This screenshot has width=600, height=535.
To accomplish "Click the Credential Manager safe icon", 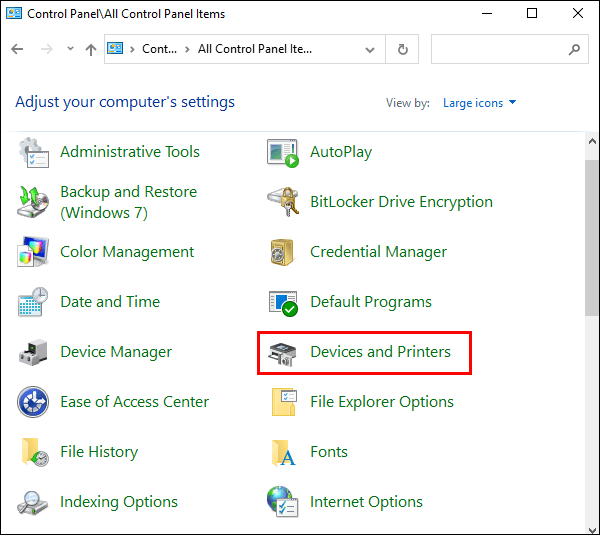I will click(282, 252).
